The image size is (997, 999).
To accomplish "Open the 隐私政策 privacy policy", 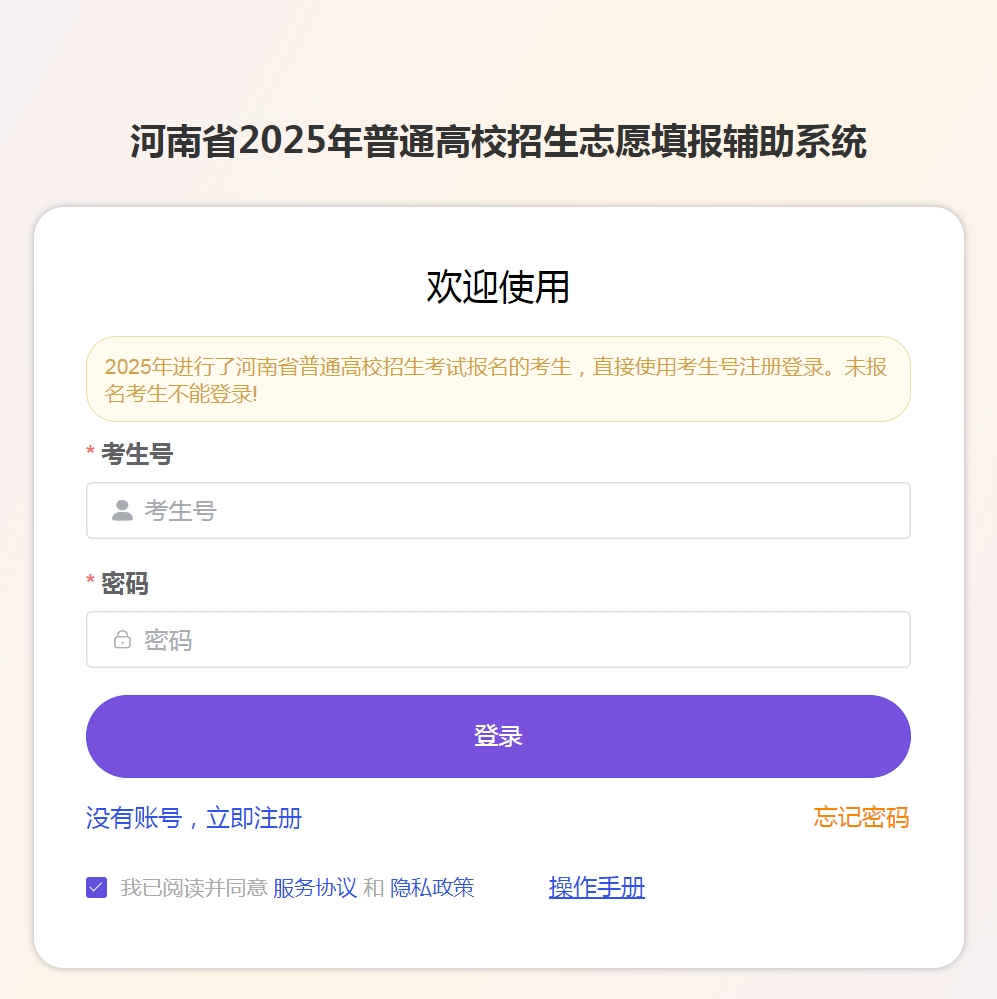I will pyautogui.click(x=434, y=887).
